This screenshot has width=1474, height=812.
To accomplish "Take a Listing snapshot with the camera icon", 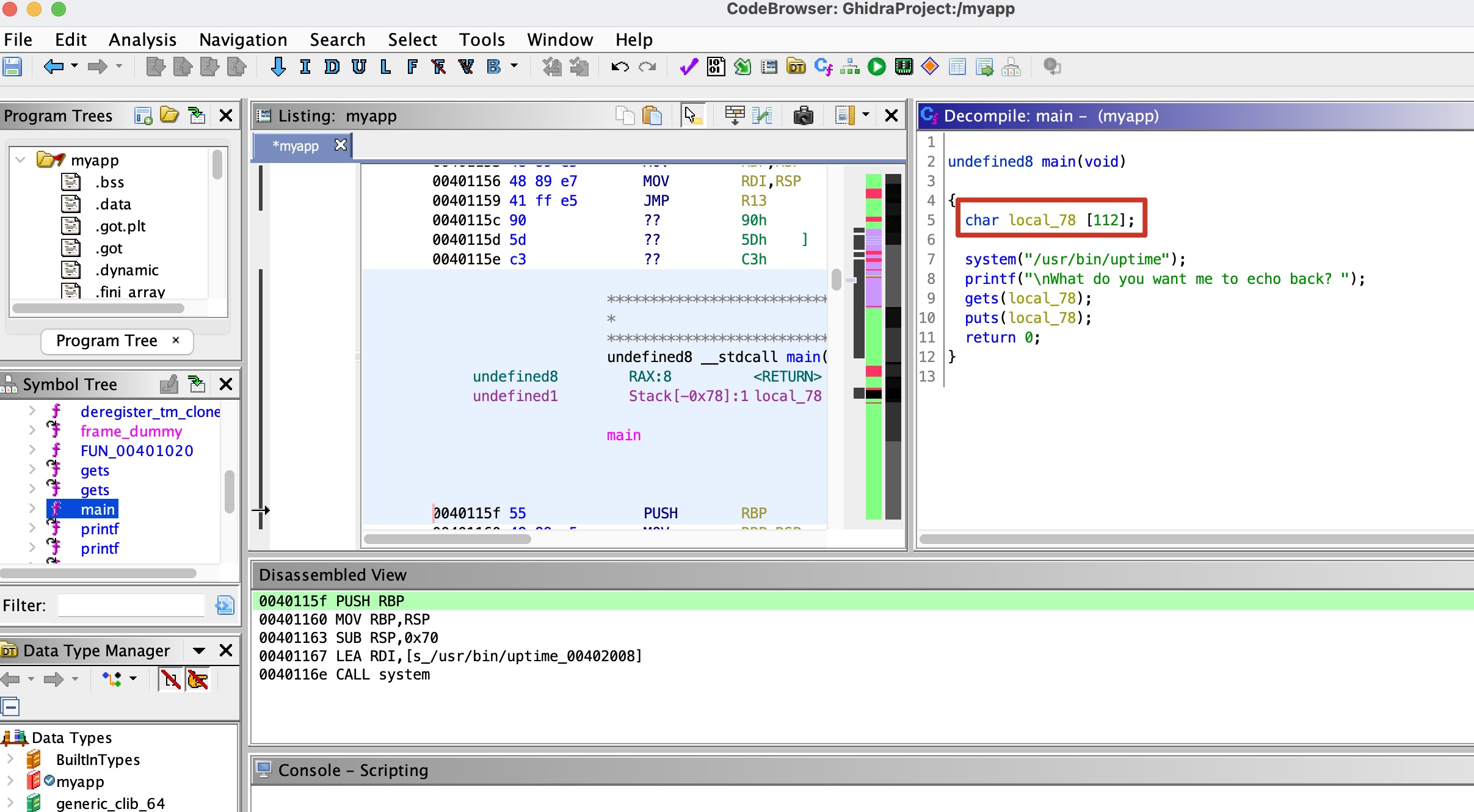I will (x=803, y=115).
